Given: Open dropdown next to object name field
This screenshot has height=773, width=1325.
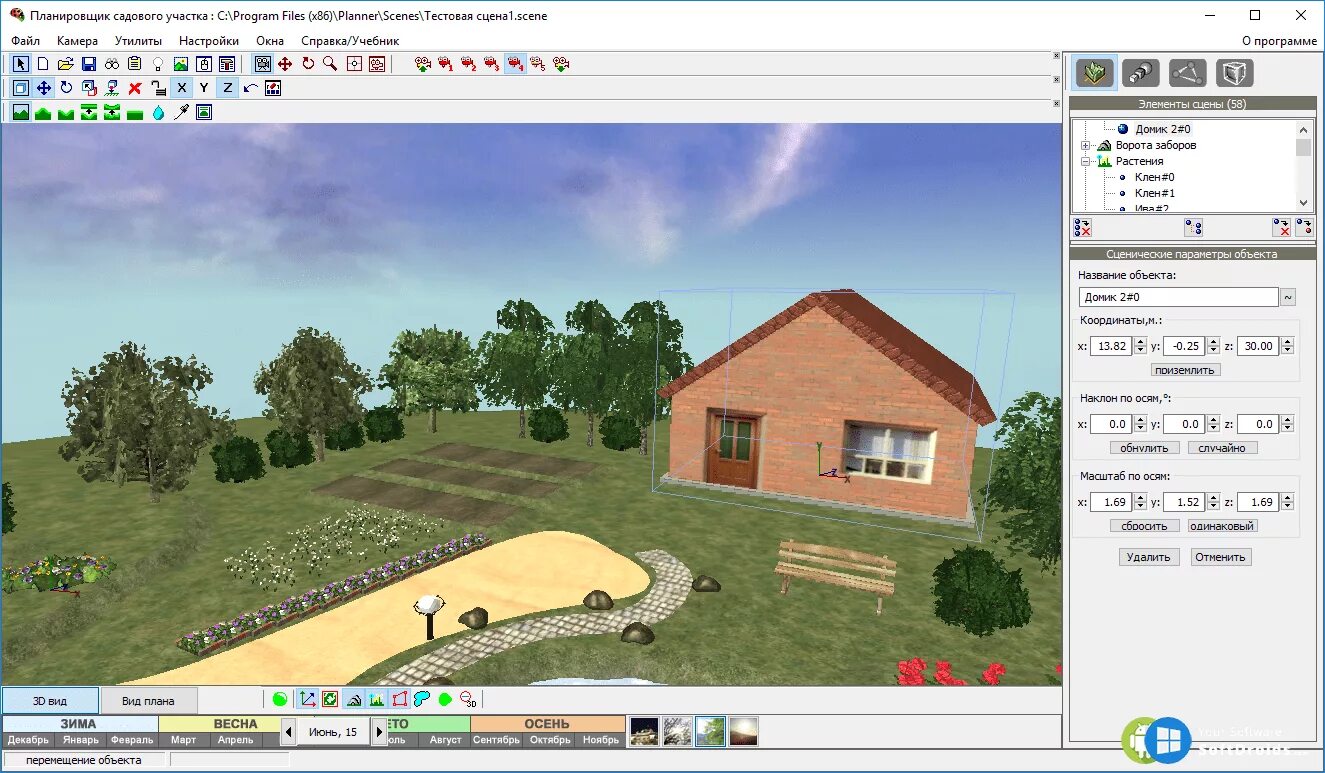Looking at the screenshot, I should click(x=1288, y=297).
